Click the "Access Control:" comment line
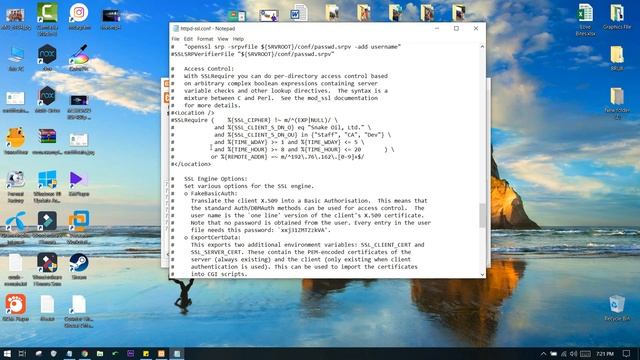The image size is (640, 360). tap(209, 69)
